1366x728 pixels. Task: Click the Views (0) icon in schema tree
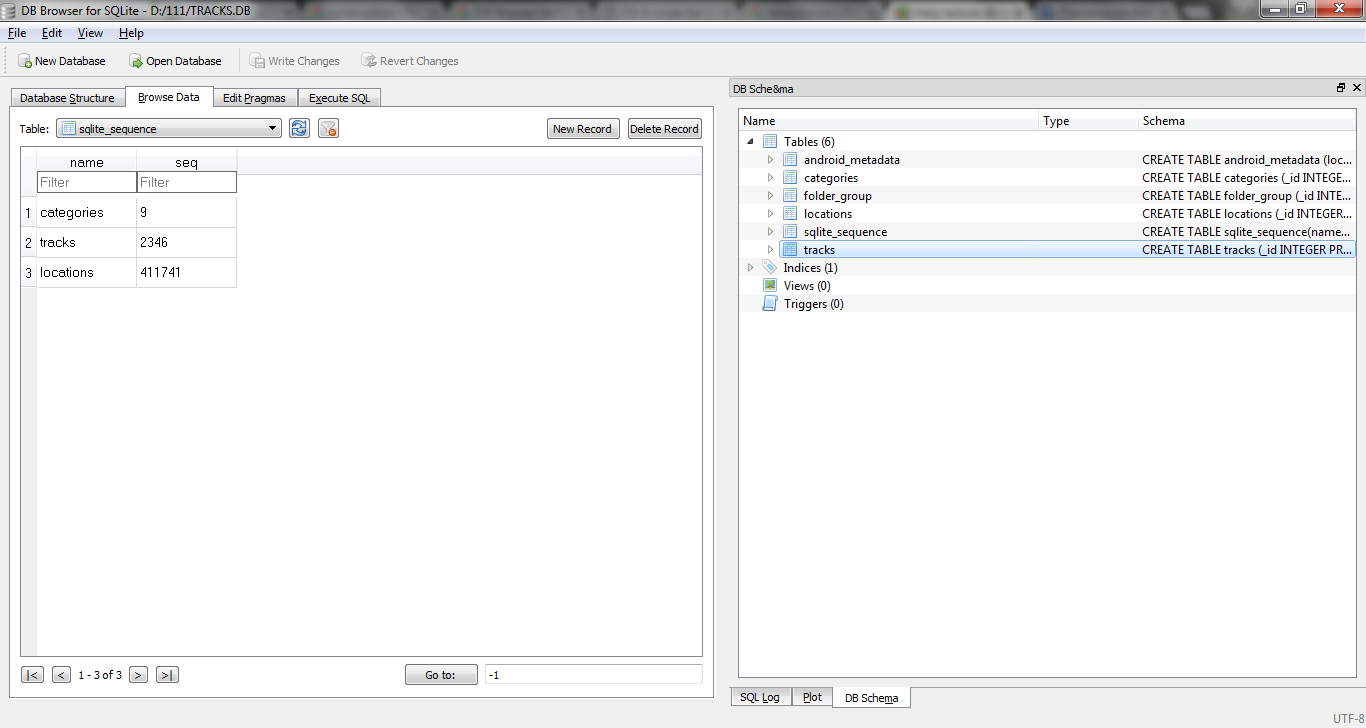(x=769, y=286)
